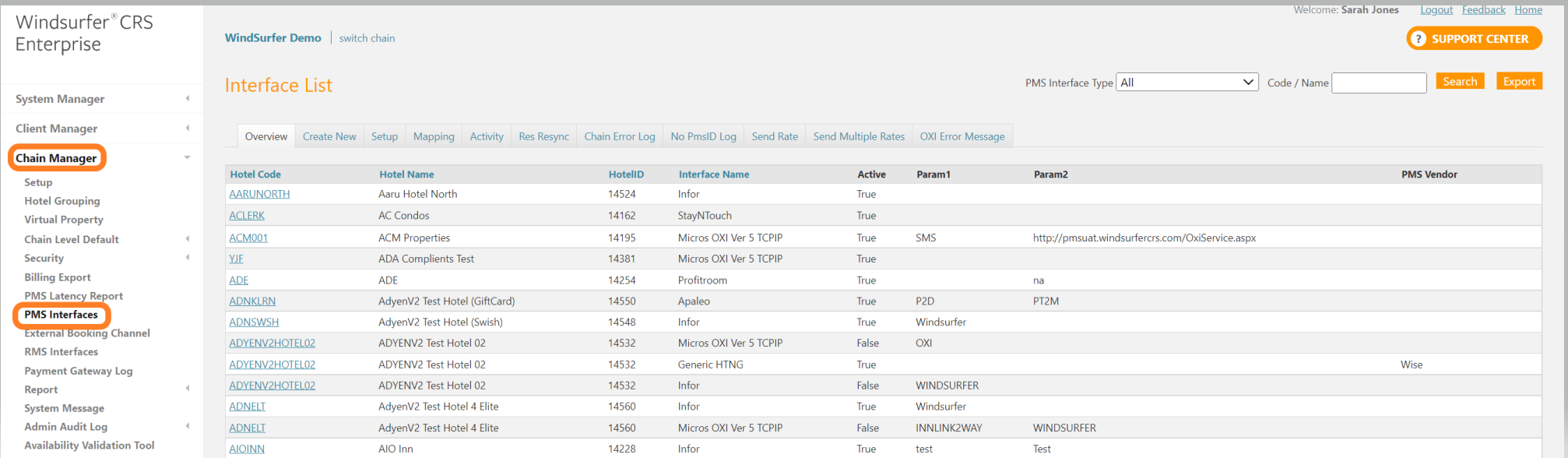Open the ADNKLRN hotel code link
This screenshot has height=458, width=1568.
point(252,301)
